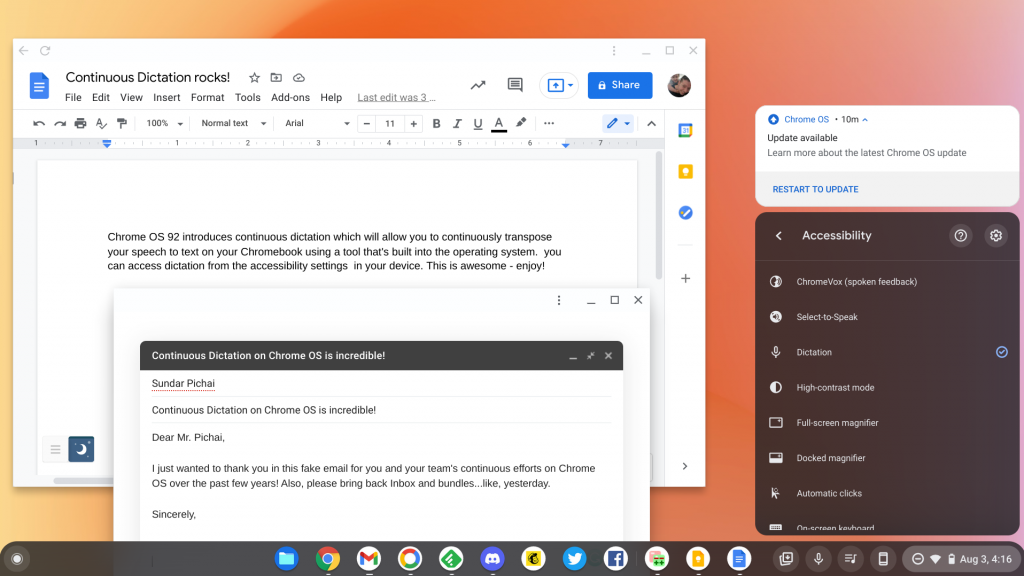Turn on High-contrast mode
The height and width of the screenshot is (576, 1024).
887,387
